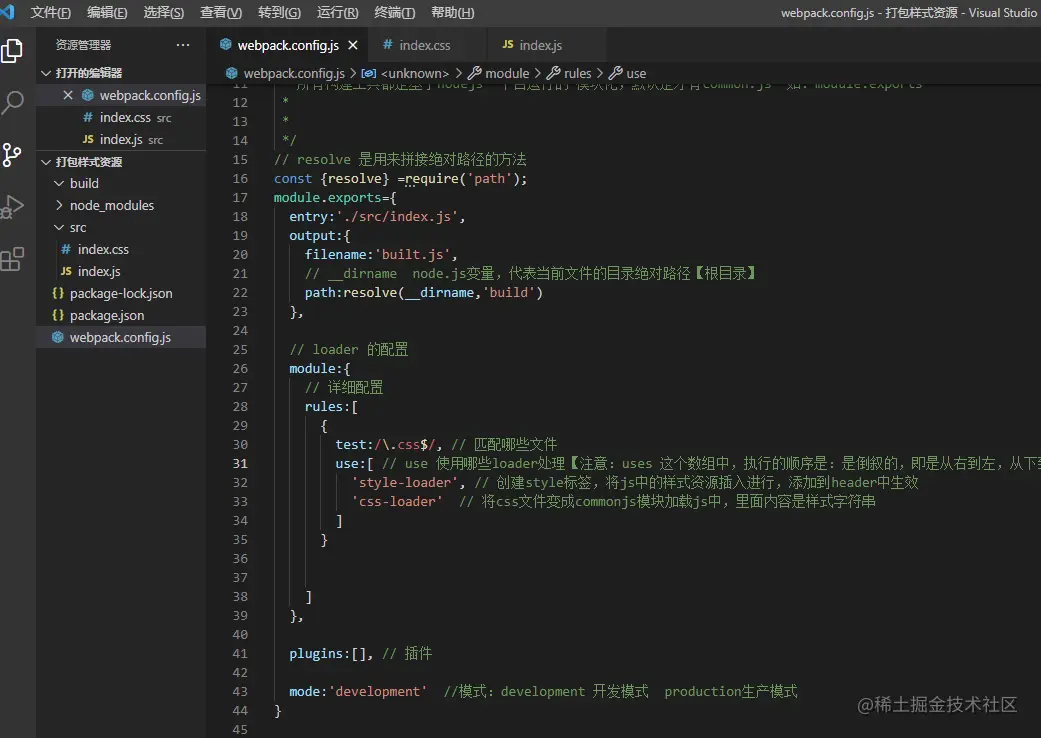Open the 转到(G) menu
Screen dimensions: 1041x738
point(279,13)
